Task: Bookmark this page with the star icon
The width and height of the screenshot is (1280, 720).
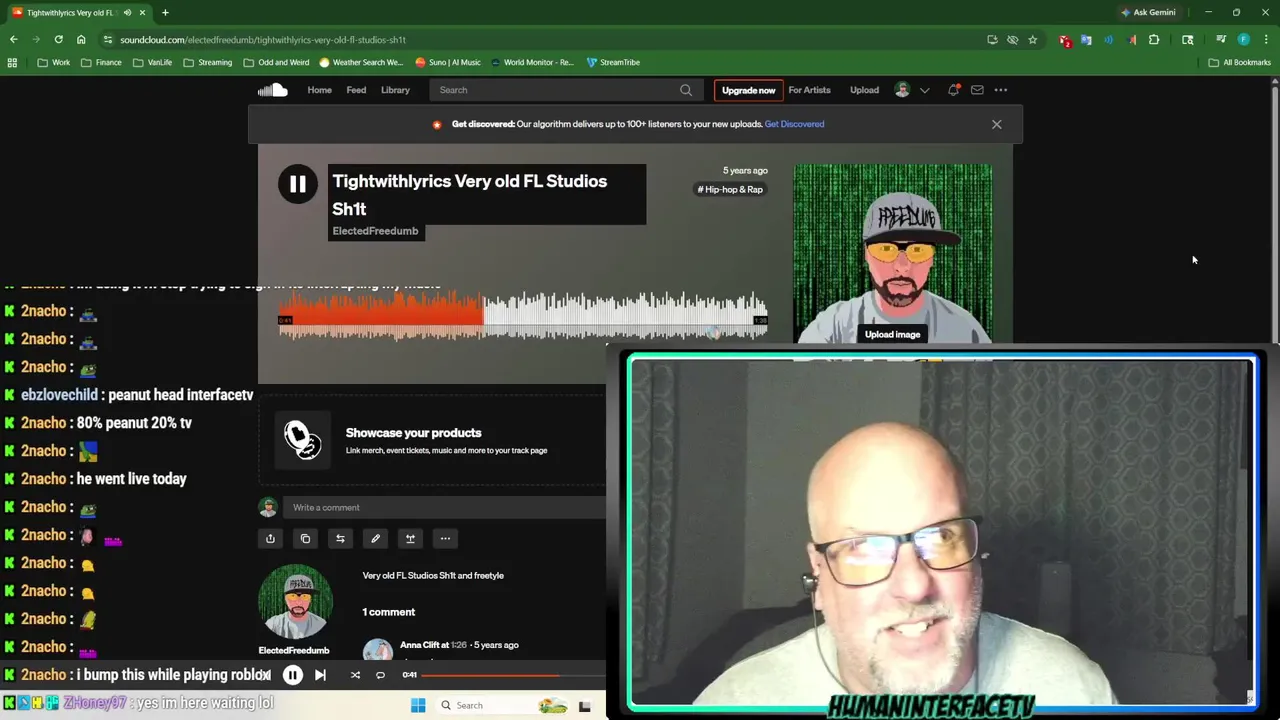Action: tap(1033, 40)
